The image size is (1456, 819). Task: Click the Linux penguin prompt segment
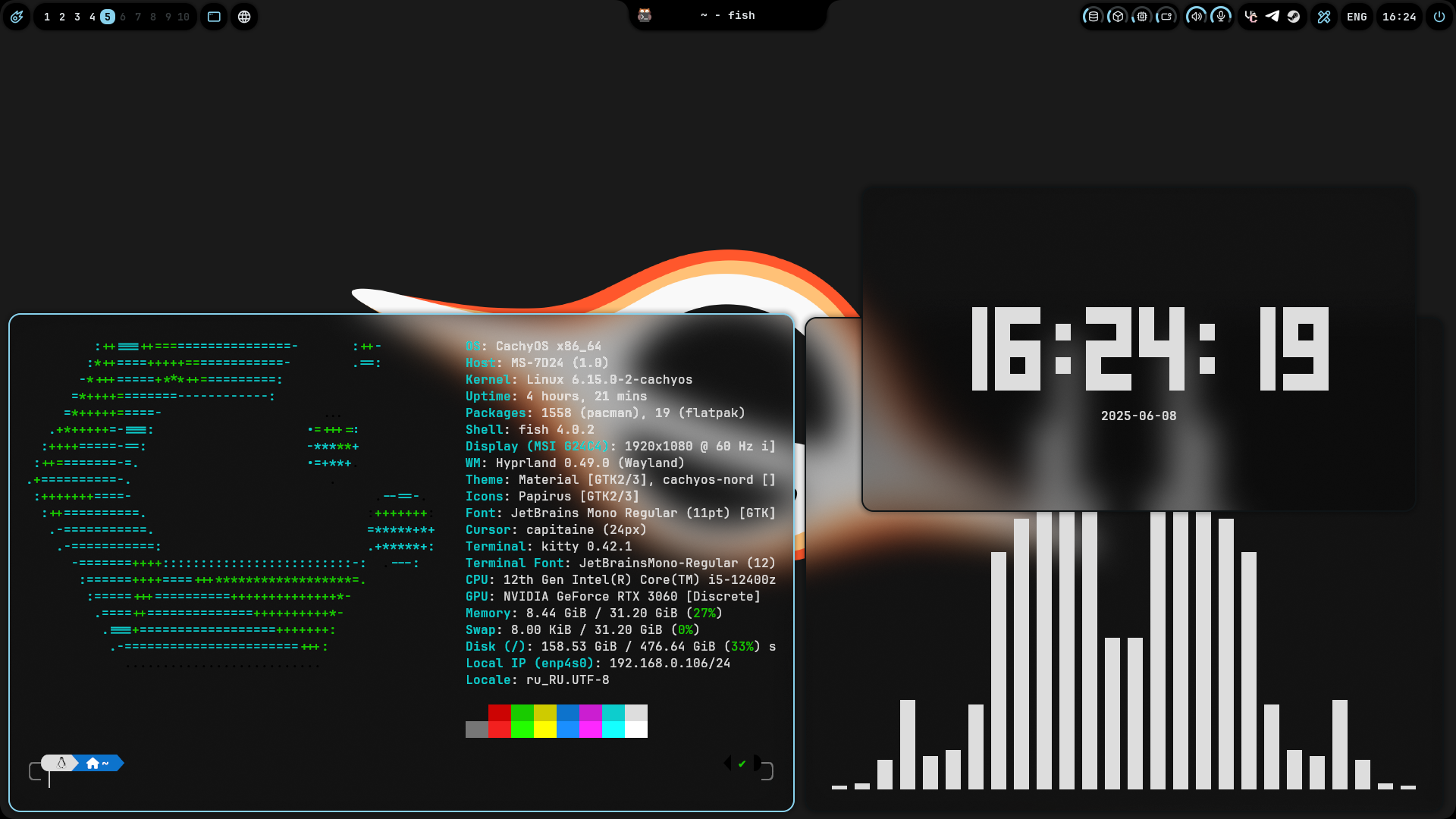pyautogui.click(x=61, y=763)
